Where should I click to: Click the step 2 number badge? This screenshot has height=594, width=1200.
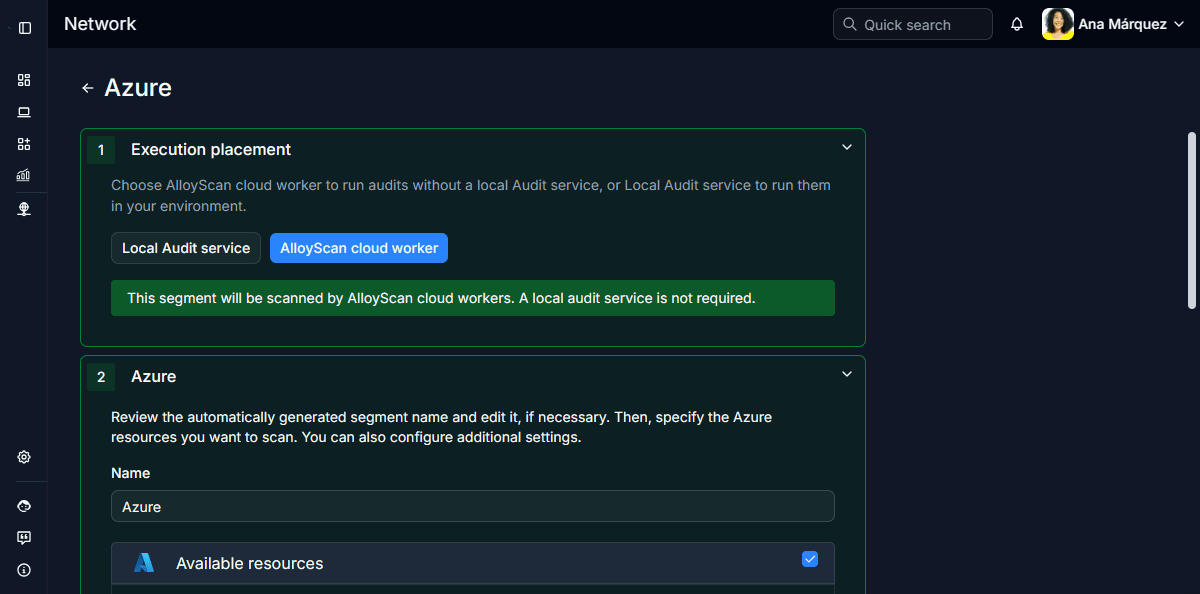pyautogui.click(x=101, y=377)
